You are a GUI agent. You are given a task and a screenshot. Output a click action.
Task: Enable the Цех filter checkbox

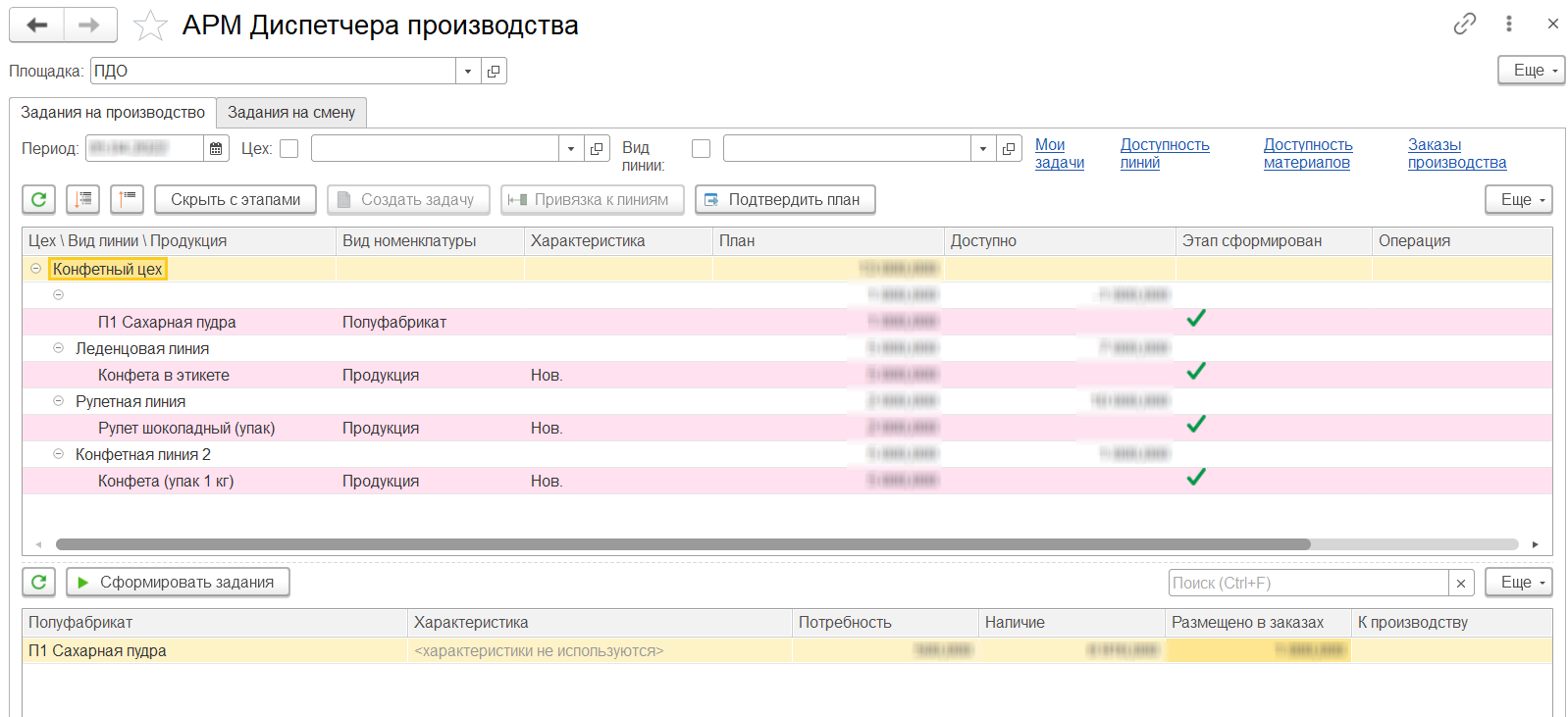[x=288, y=148]
